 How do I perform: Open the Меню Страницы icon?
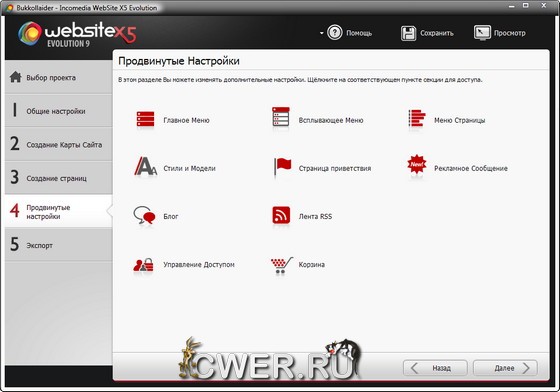coord(416,118)
